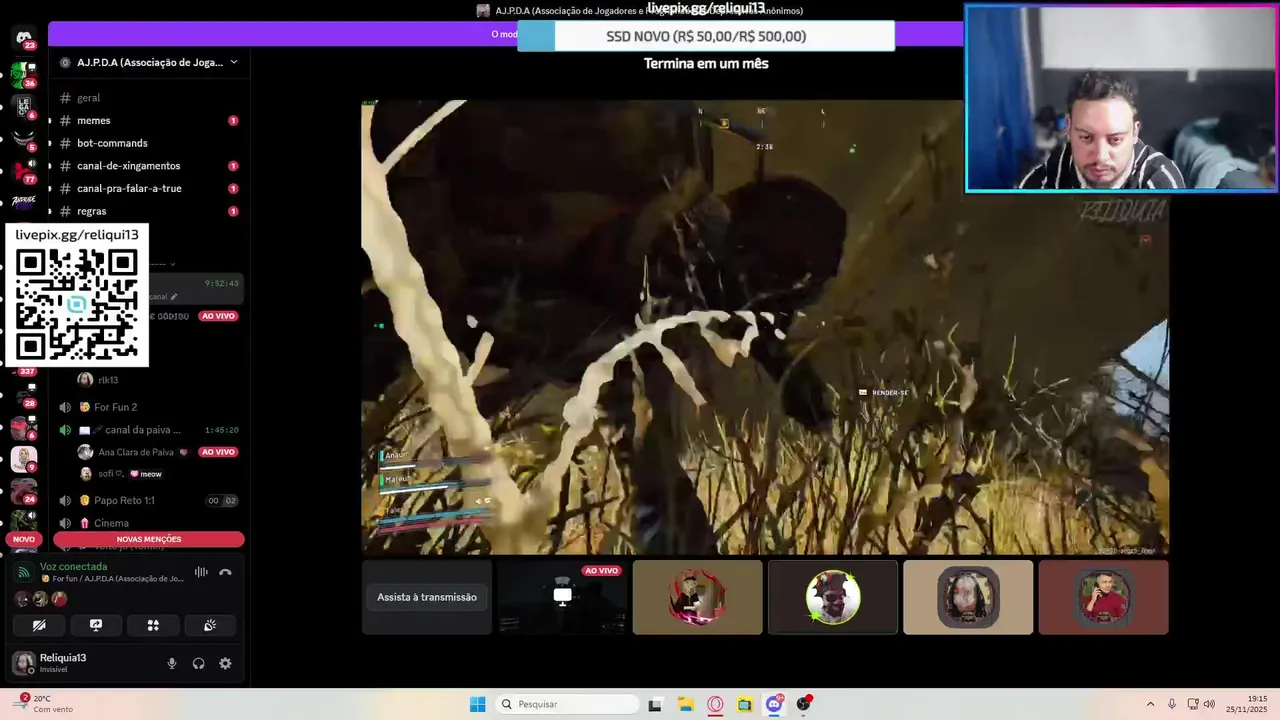
Task: Open server icon with 36 badge
Action: point(24,75)
